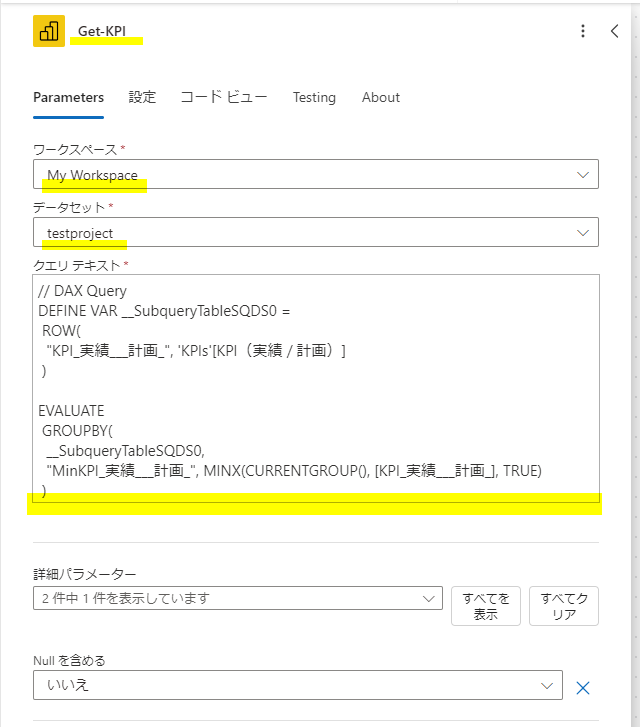Click the すべてクリア button
The height and width of the screenshot is (727, 640).
[x=564, y=606]
